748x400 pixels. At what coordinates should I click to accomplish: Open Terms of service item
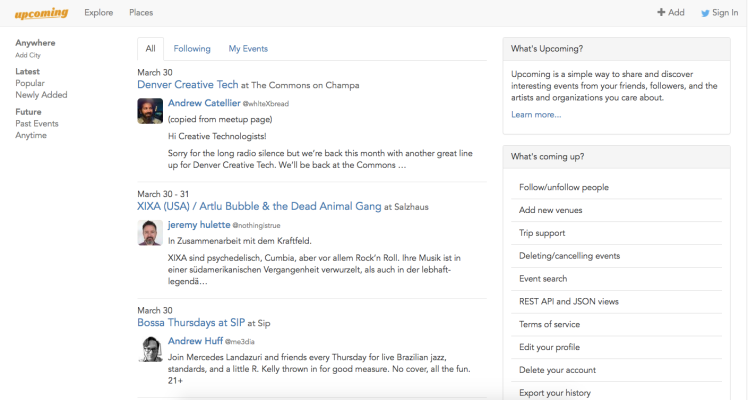(x=616, y=324)
